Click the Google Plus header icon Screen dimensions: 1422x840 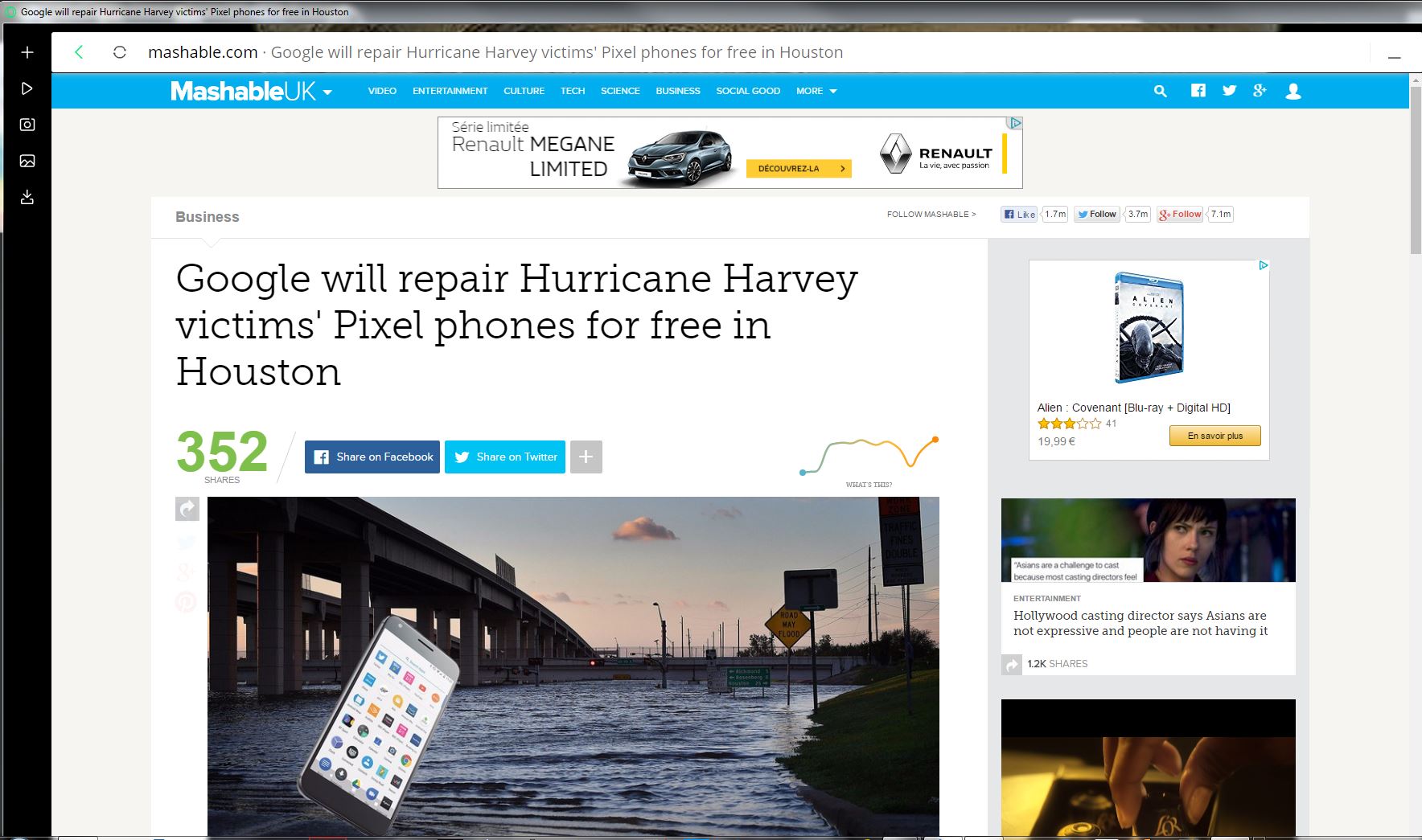(1260, 91)
